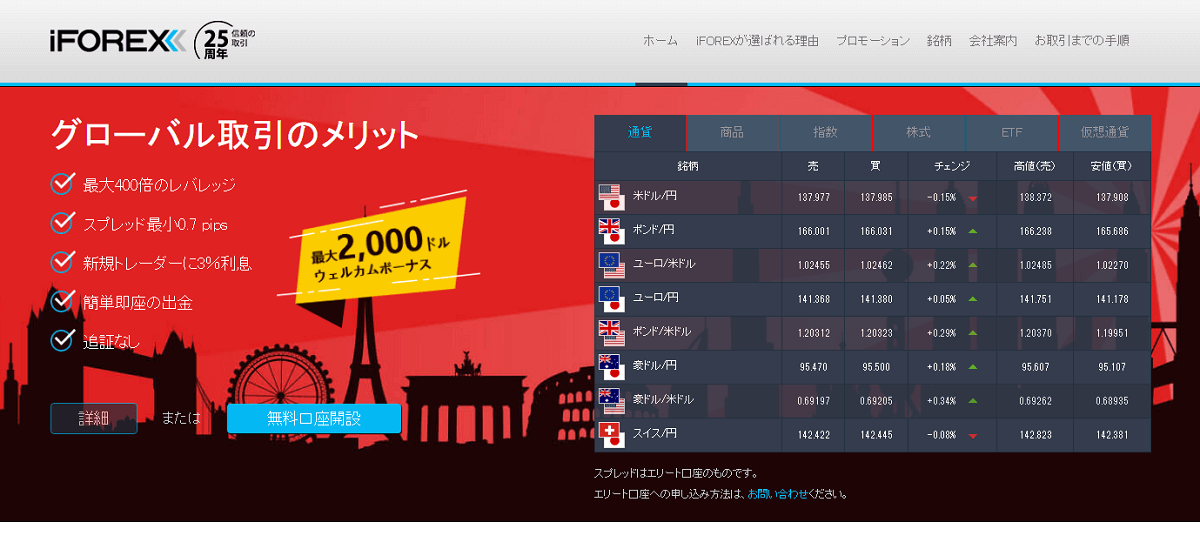The image size is (1200, 549).
Task: Click the red down arrow in スイス/円 row
Action: (972, 436)
